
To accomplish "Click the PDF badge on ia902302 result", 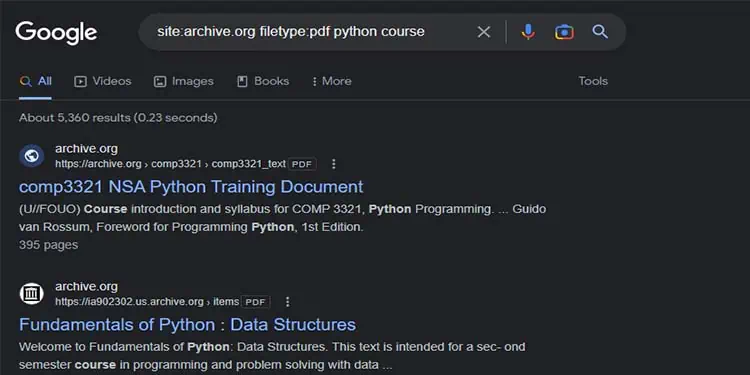I will [255, 302].
